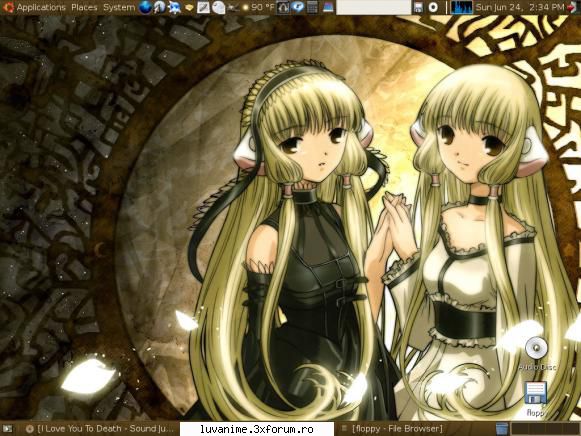Viewport: 581px width, 436px height.
Task: Focus the blank input field in top panel
Action: [374, 7]
